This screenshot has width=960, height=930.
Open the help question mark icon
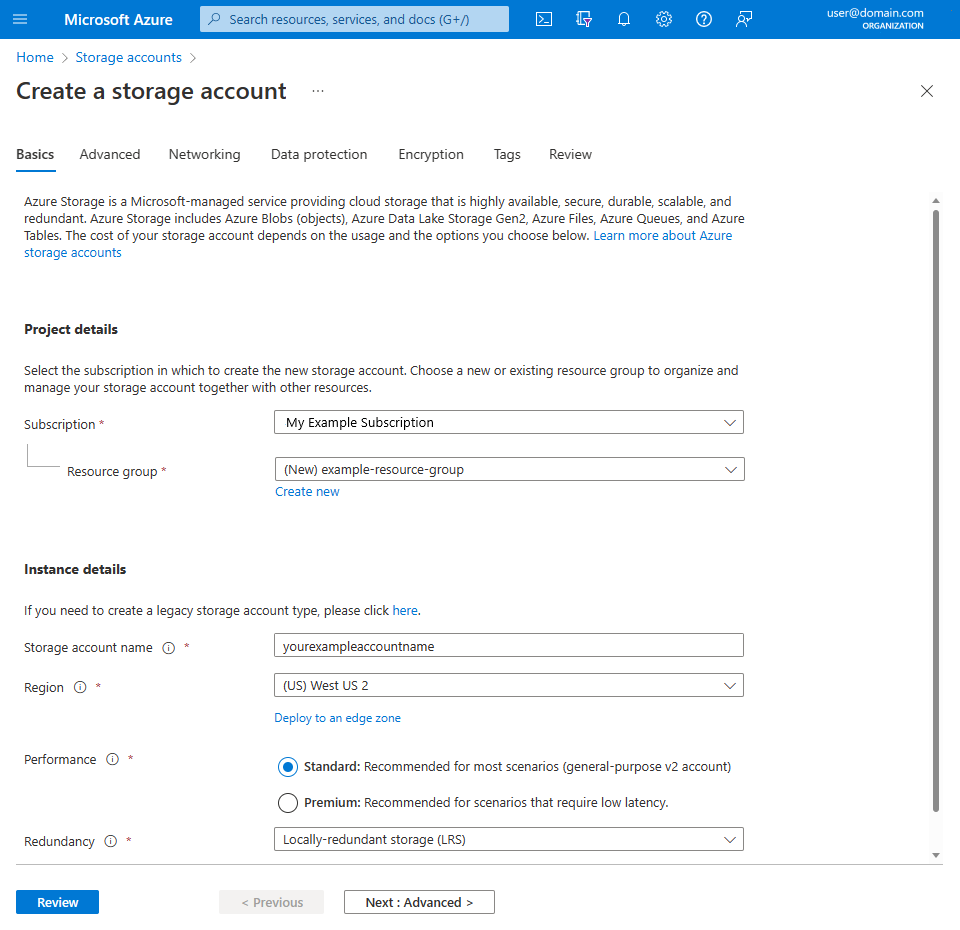(x=703, y=19)
